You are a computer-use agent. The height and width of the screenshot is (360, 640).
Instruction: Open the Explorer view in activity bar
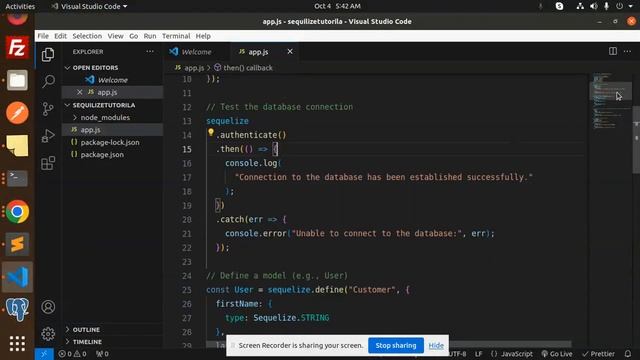click(48, 55)
